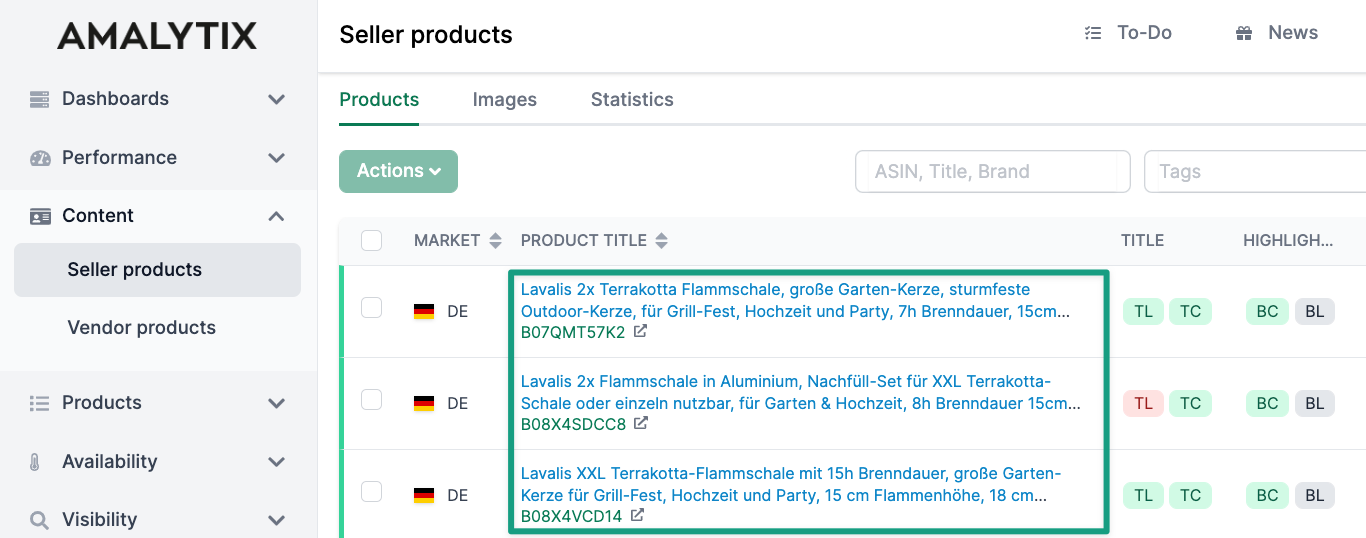Click TC badge in B08X4VCD14 row
Screen dimensions: 1366x538
pyautogui.click(x=1190, y=496)
